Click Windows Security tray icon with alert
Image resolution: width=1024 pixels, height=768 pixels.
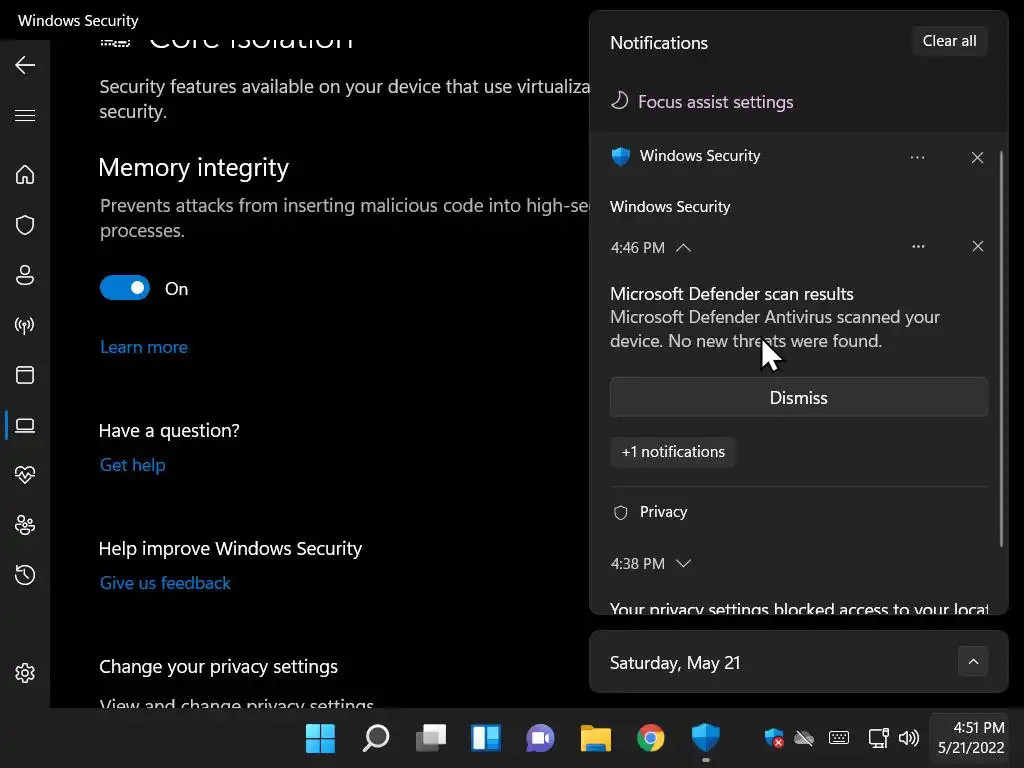pyautogui.click(x=774, y=738)
